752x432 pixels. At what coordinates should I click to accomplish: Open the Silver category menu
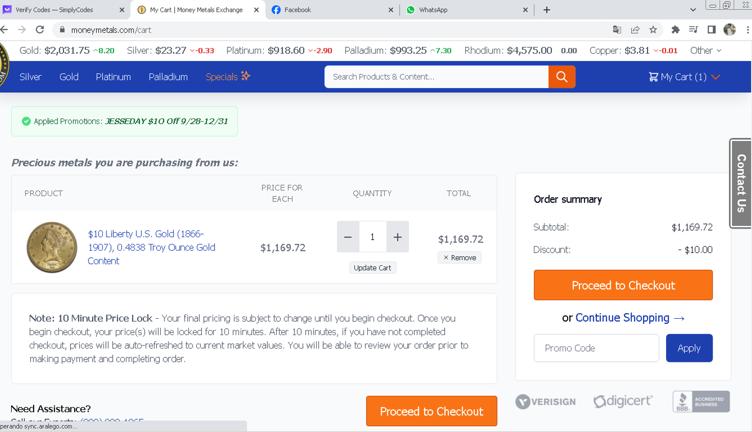click(30, 77)
